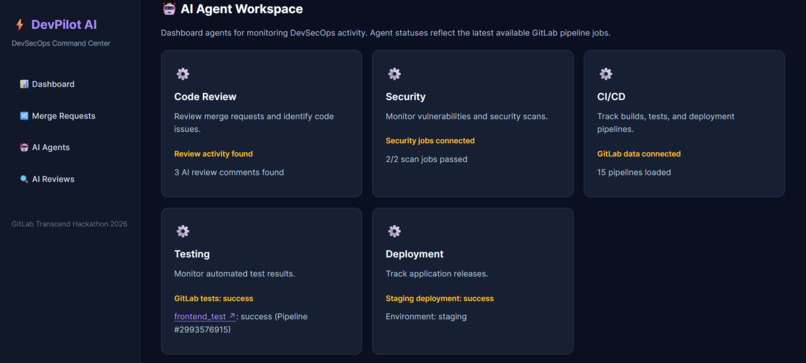Click the CI/CD card title
Image resolution: width=806 pixels, height=363 pixels.
(x=611, y=97)
